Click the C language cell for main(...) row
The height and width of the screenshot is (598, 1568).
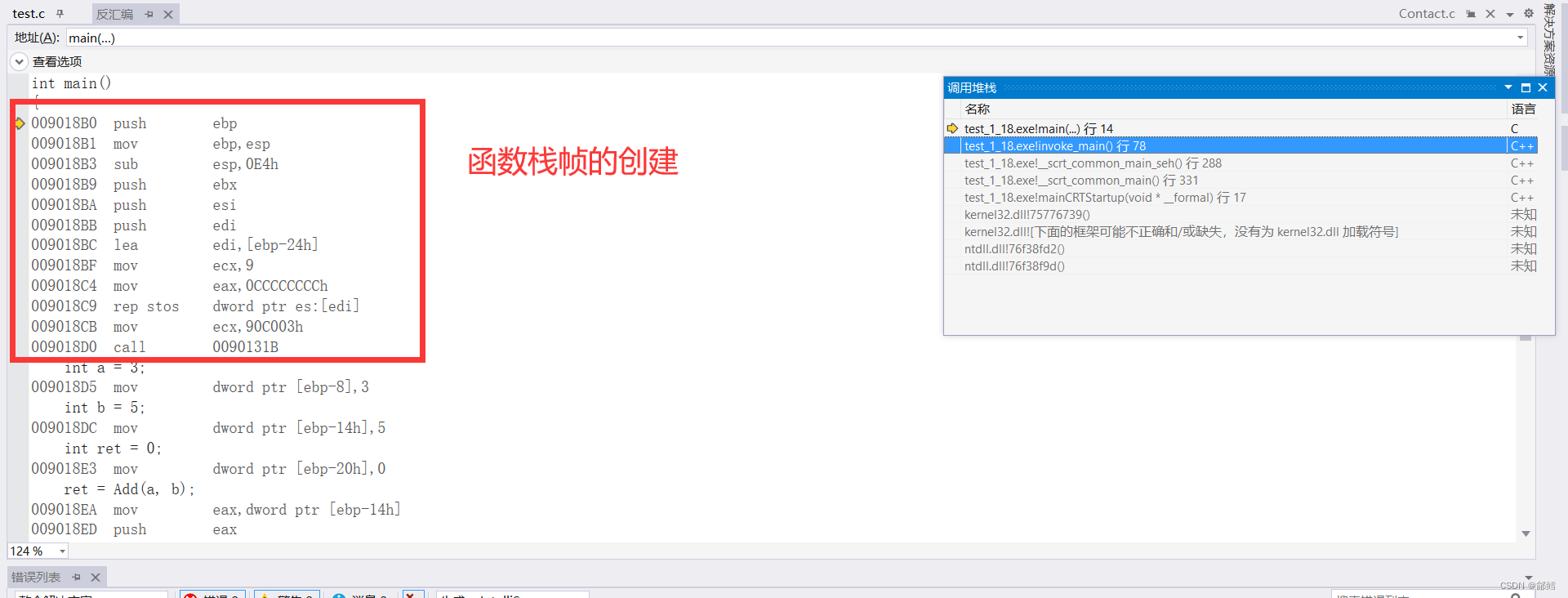pyautogui.click(x=1515, y=128)
